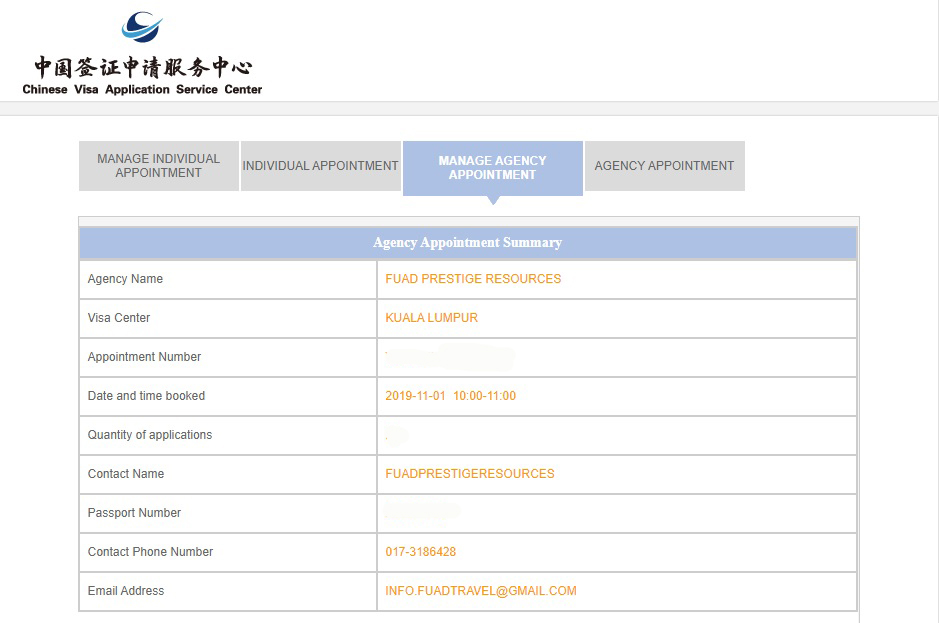Click the Chinese Visa Application Service Center title text
939x623 pixels.
click(x=142, y=89)
